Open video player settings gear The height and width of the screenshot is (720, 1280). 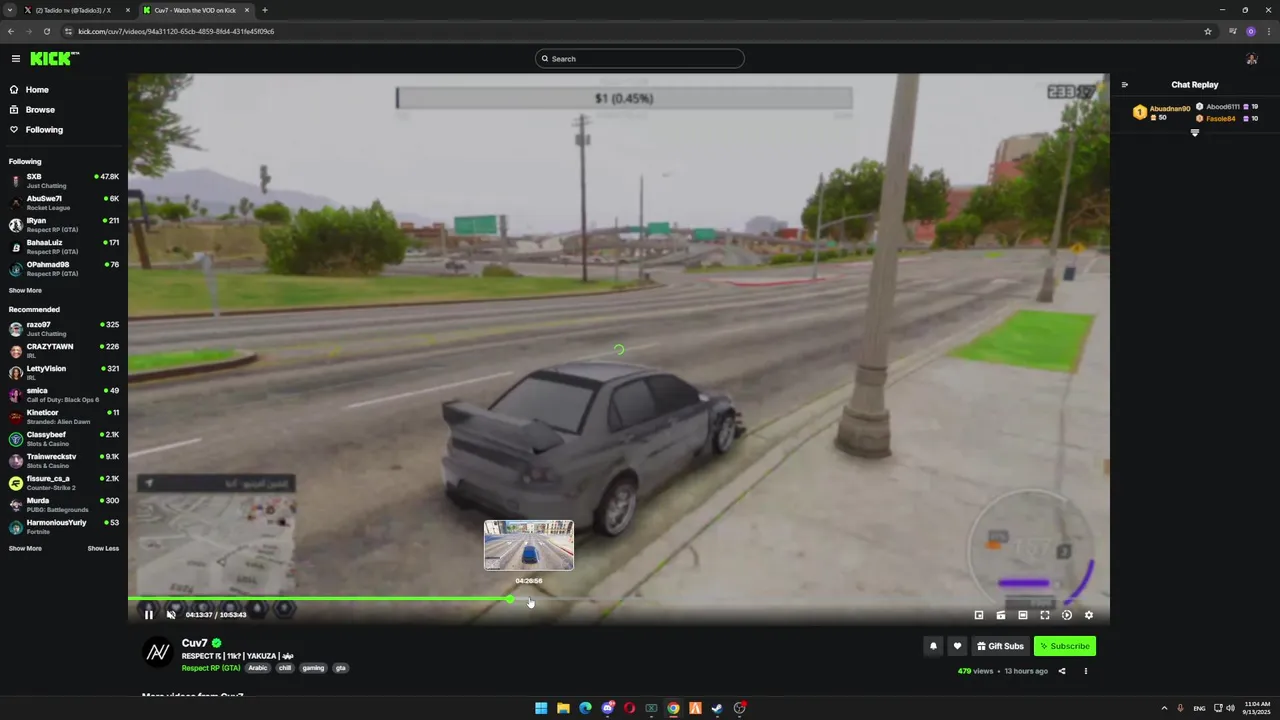point(1089,615)
